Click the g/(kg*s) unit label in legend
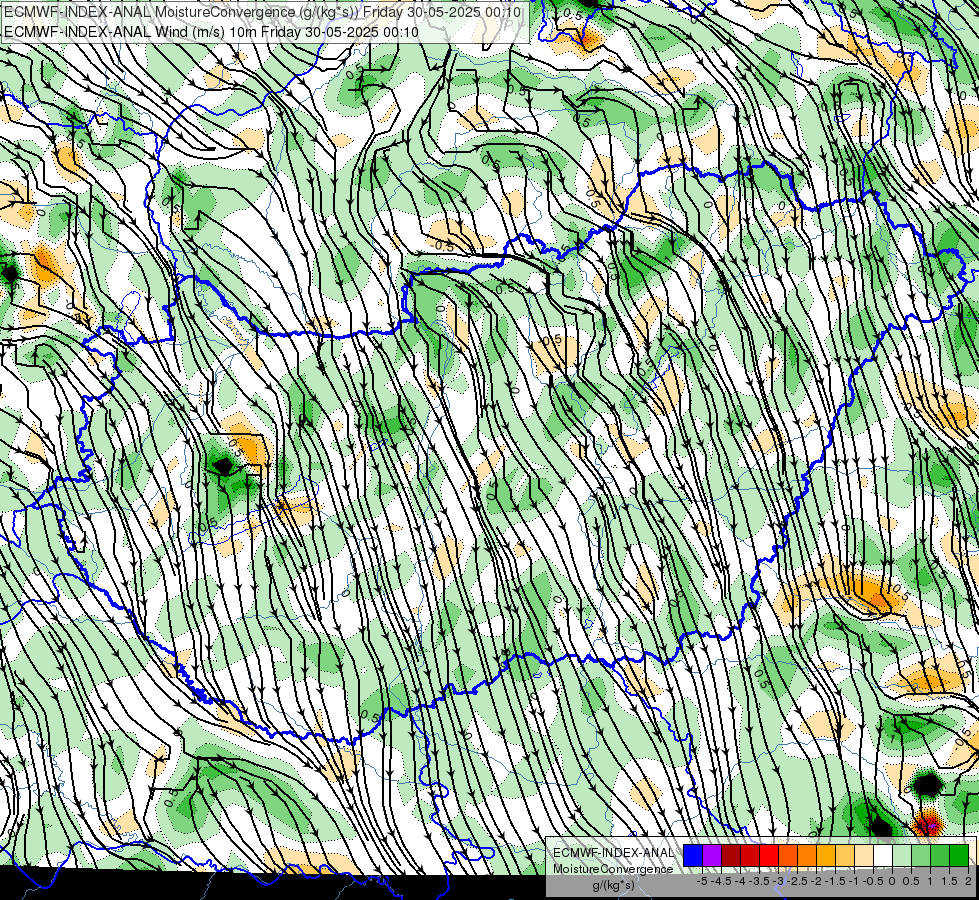The width and height of the screenshot is (979, 900). [x=614, y=885]
